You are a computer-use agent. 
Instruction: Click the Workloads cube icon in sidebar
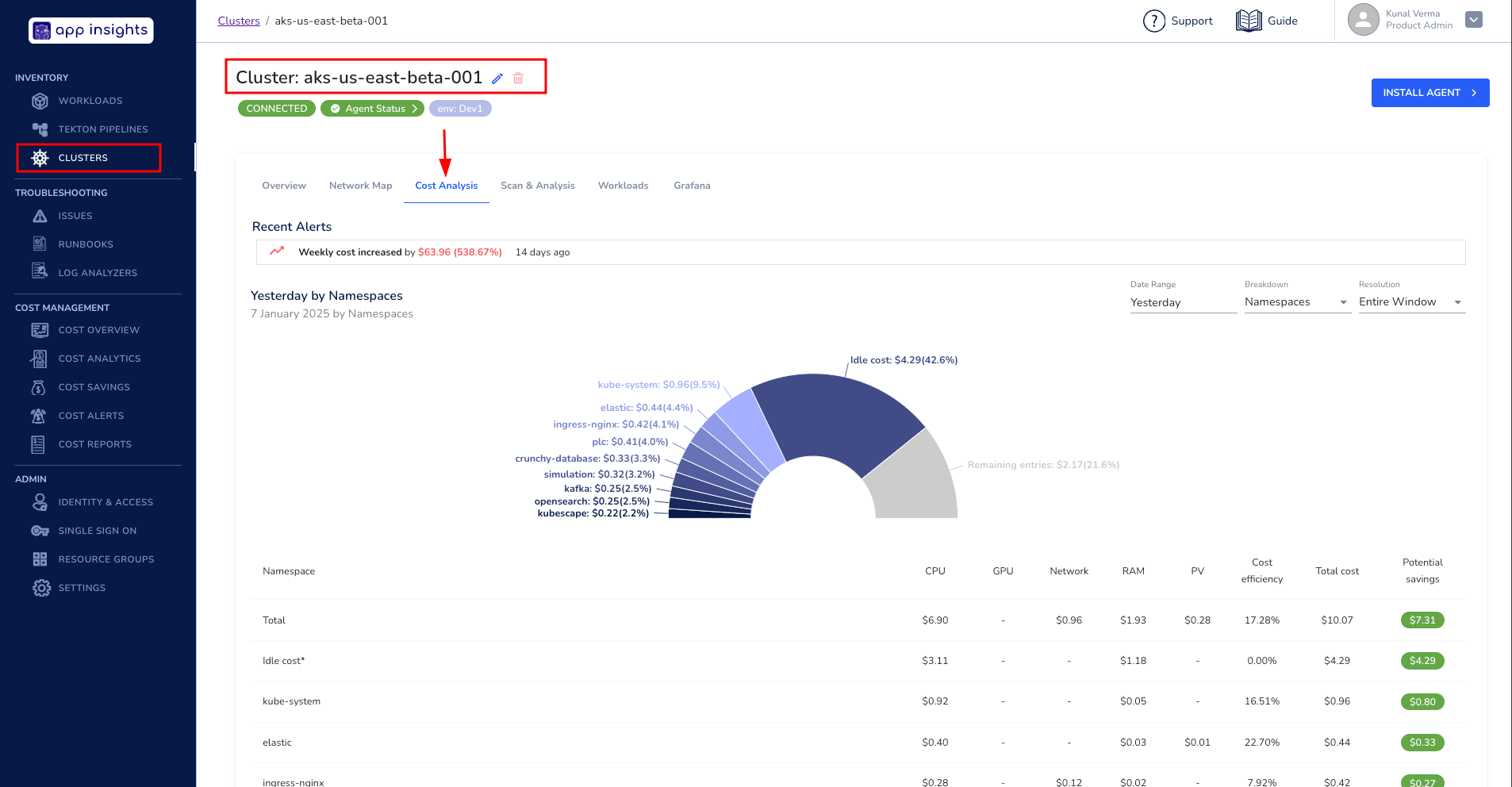coord(40,101)
